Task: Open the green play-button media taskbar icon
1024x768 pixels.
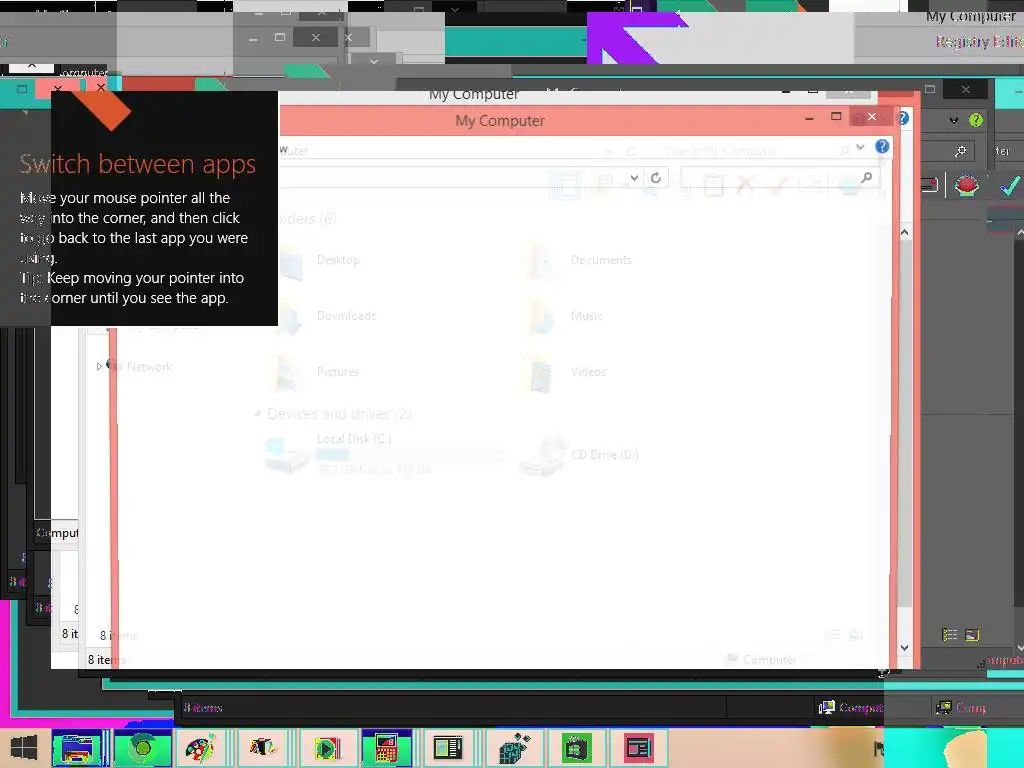Action: [x=327, y=748]
